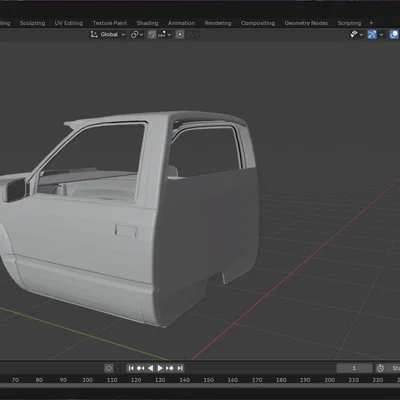Play the animation forward
The image size is (400, 400).
point(160,368)
